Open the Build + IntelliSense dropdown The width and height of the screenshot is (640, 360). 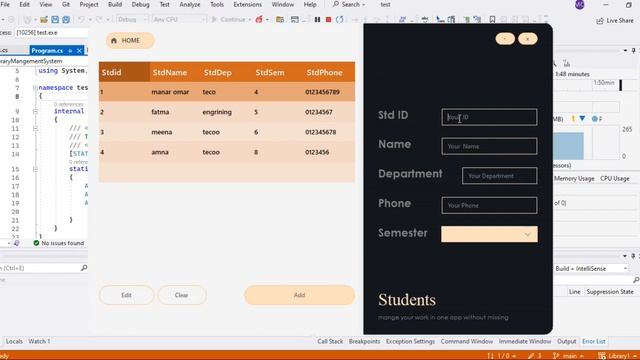[x=591, y=269]
